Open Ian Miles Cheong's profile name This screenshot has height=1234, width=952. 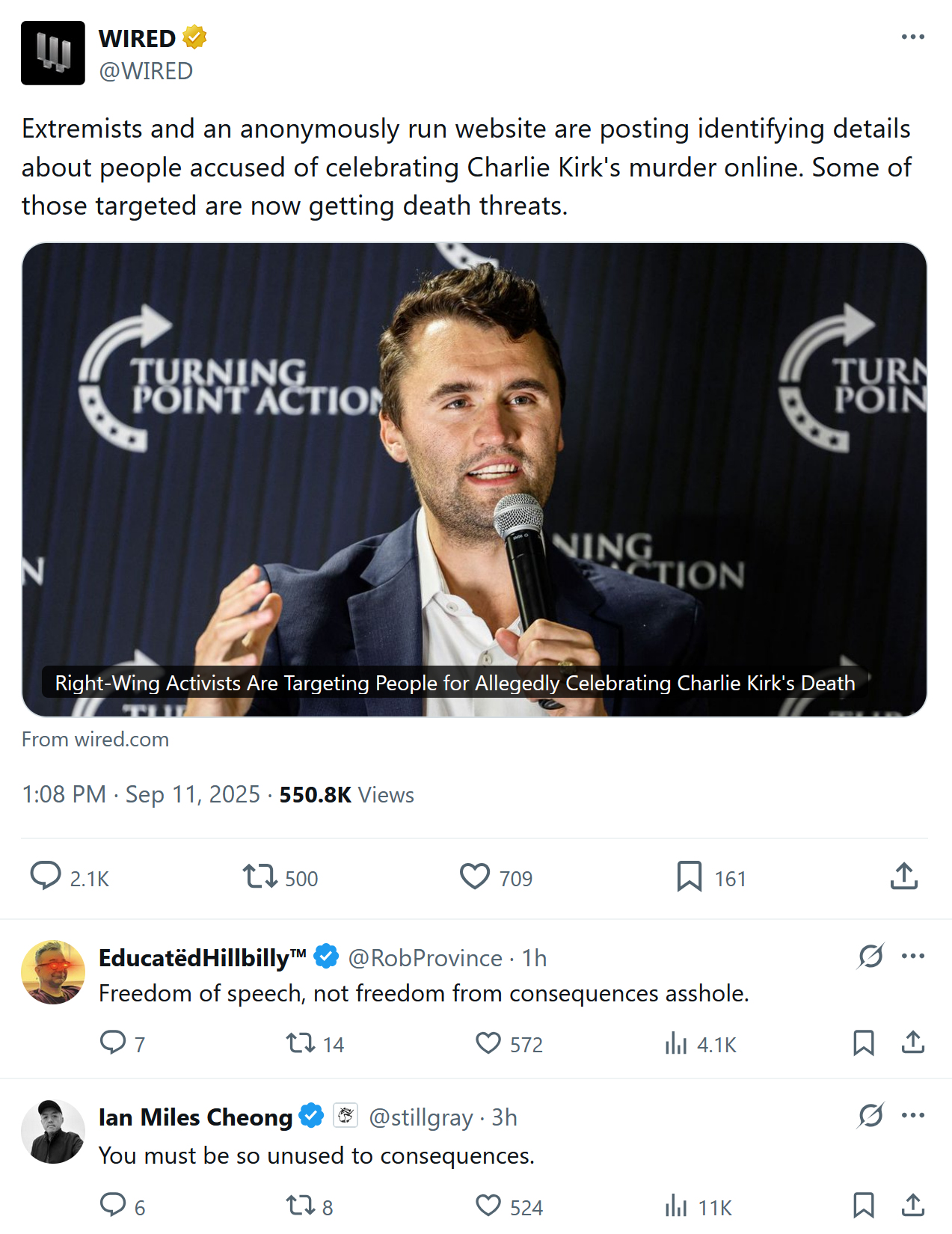[x=195, y=1117]
